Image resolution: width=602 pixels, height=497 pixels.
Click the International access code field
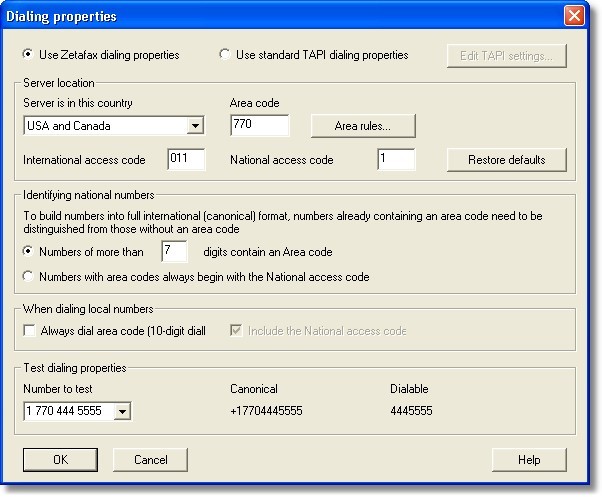[x=187, y=160]
